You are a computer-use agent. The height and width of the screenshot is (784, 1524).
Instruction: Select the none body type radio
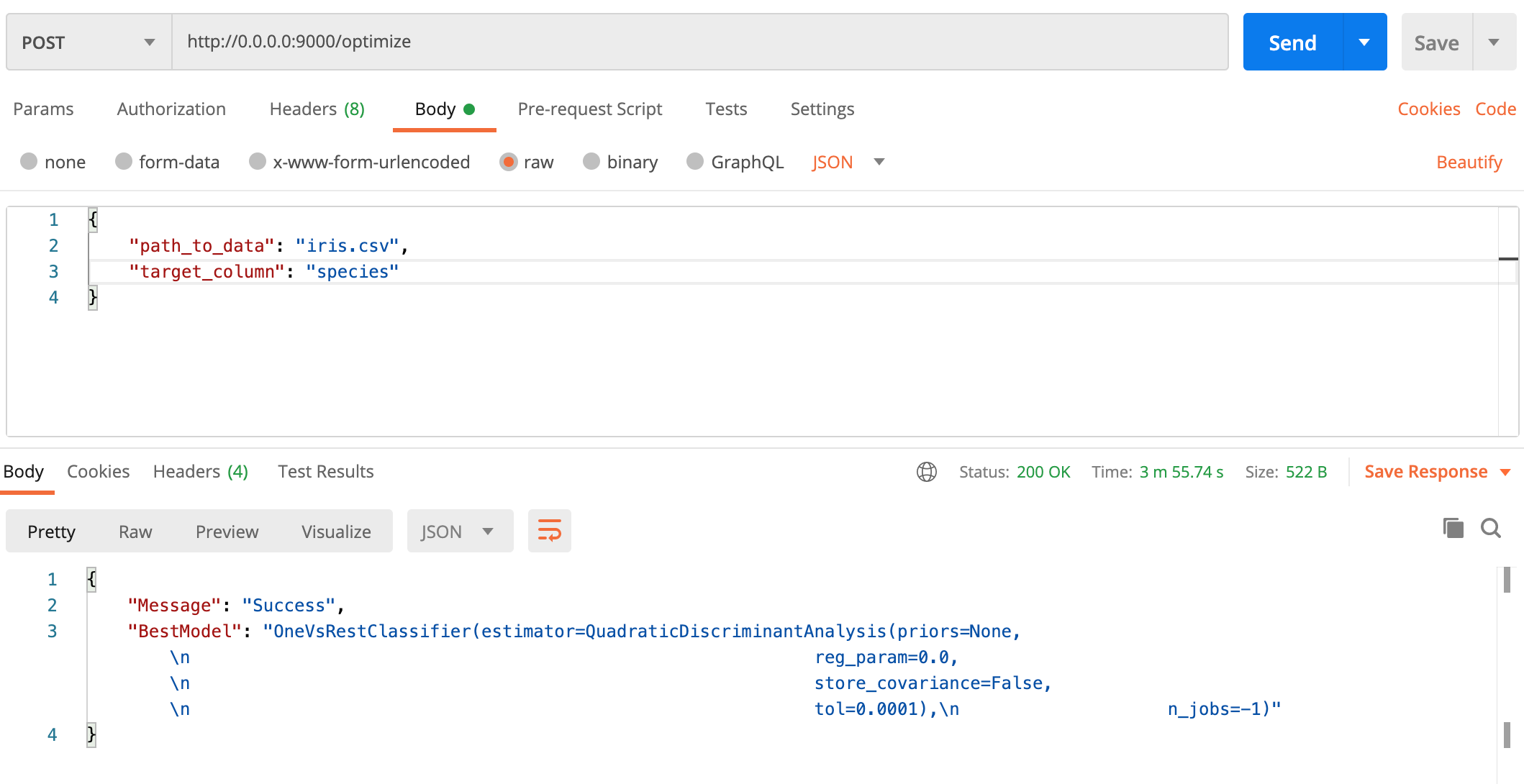coord(29,162)
